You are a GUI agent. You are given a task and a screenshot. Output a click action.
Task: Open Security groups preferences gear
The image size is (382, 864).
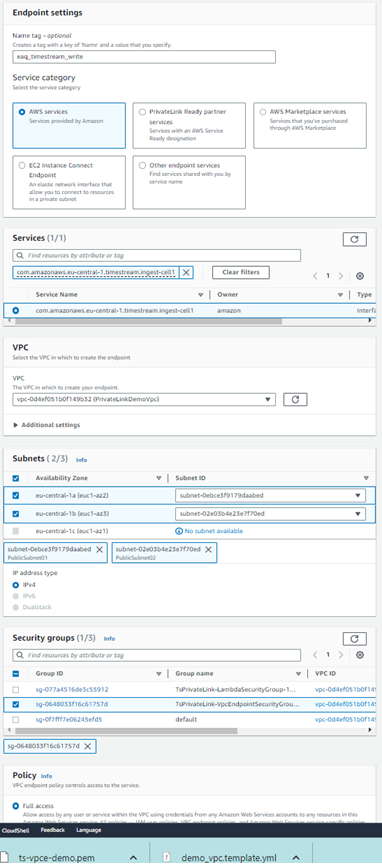click(x=360, y=655)
